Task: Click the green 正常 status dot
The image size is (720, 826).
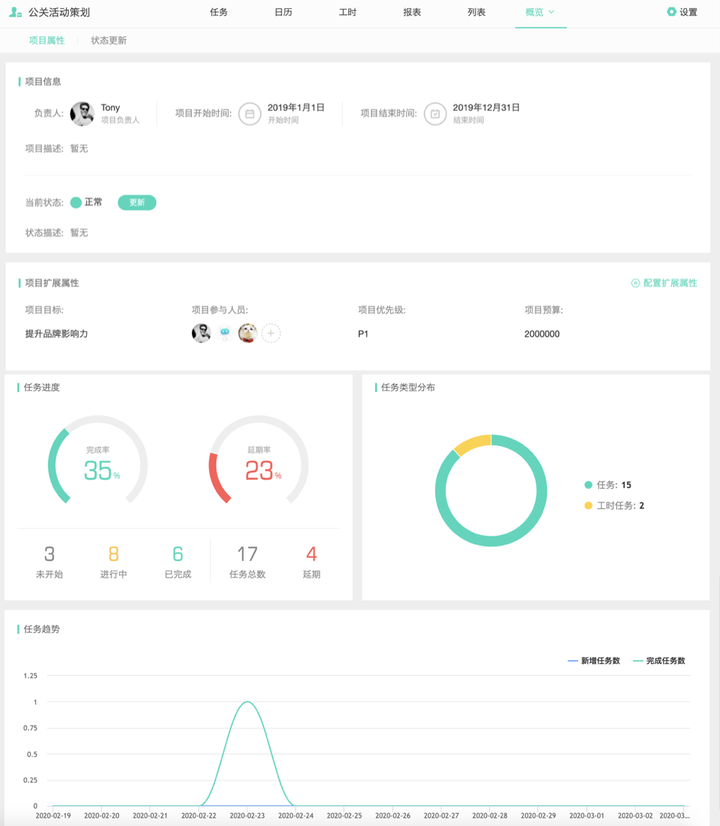Action: pyautogui.click(x=76, y=202)
